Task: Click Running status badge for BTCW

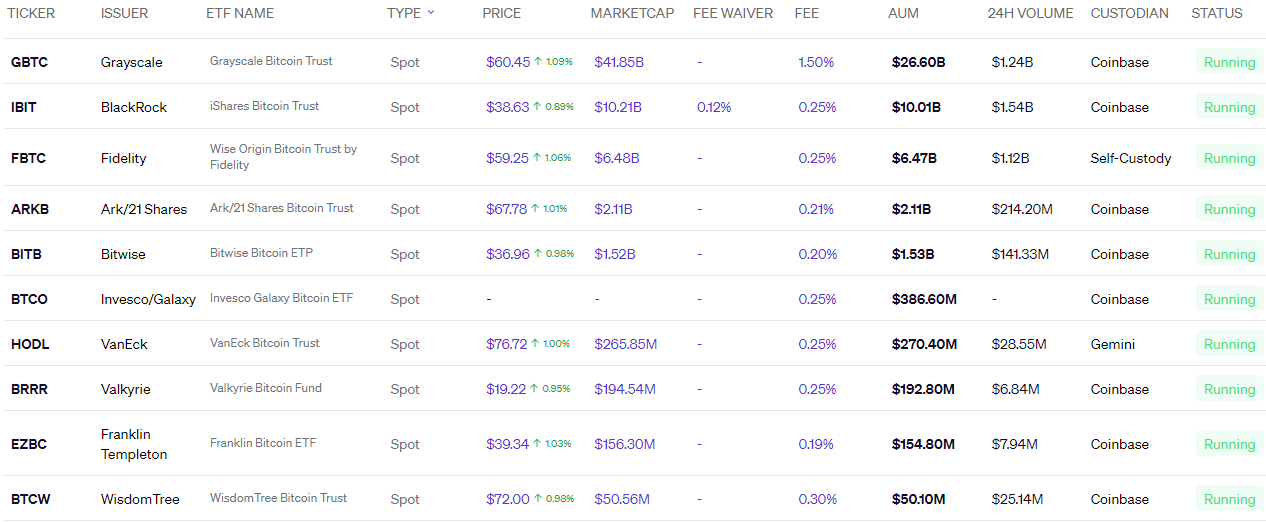Action: [1229, 499]
